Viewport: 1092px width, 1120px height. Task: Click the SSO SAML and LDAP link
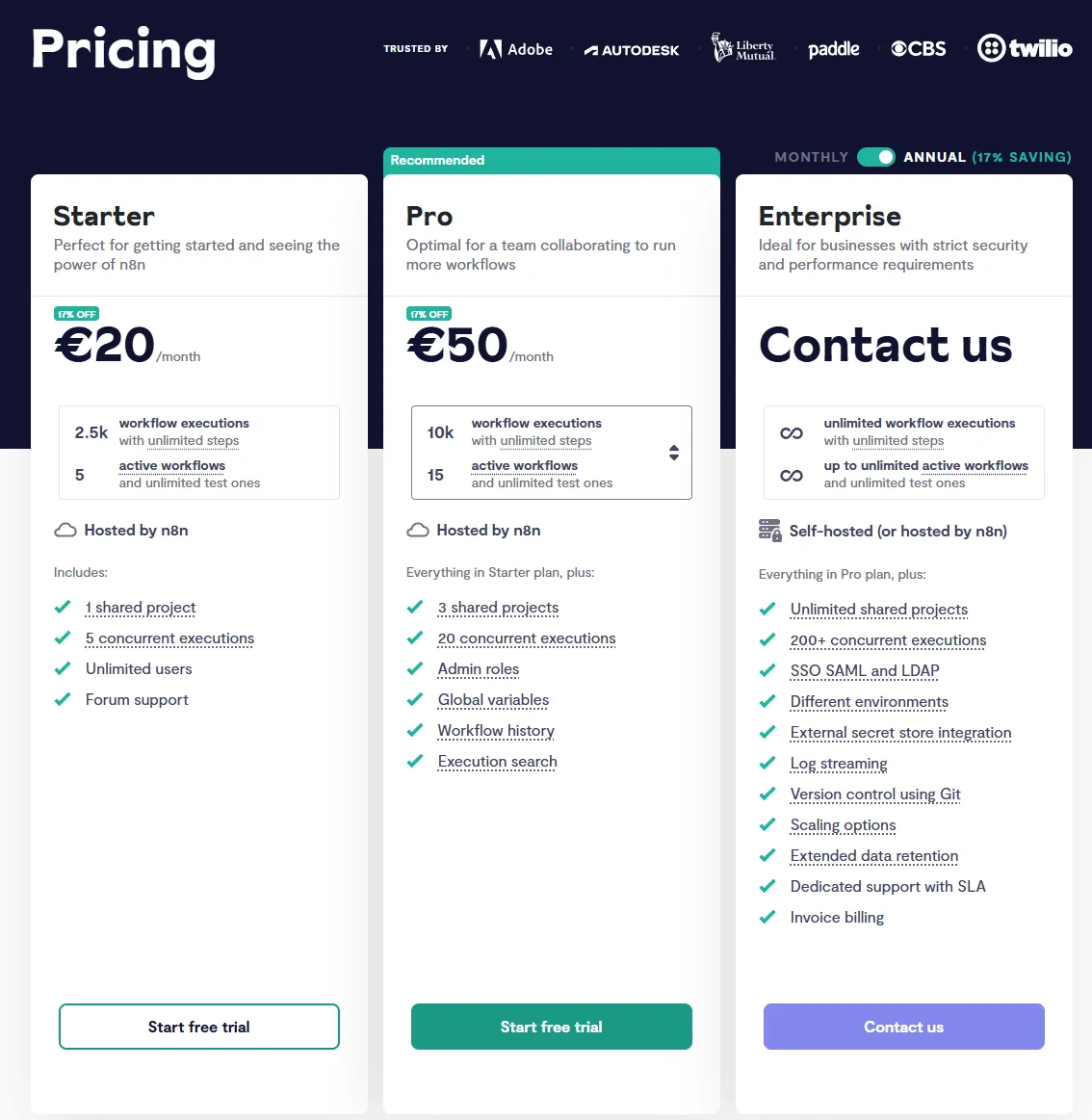click(x=865, y=671)
